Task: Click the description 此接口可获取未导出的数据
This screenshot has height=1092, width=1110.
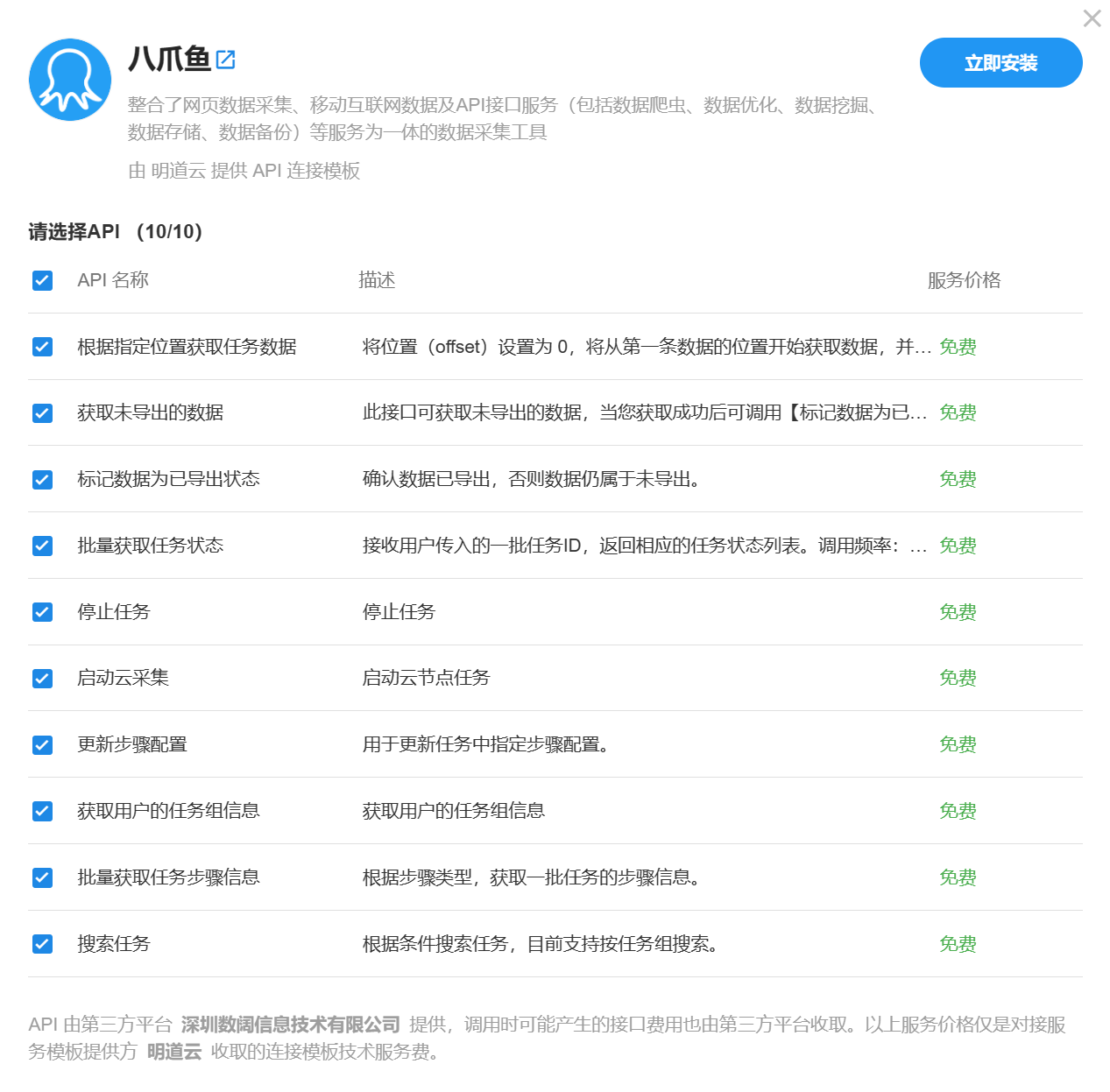Action: (x=645, y=412)
